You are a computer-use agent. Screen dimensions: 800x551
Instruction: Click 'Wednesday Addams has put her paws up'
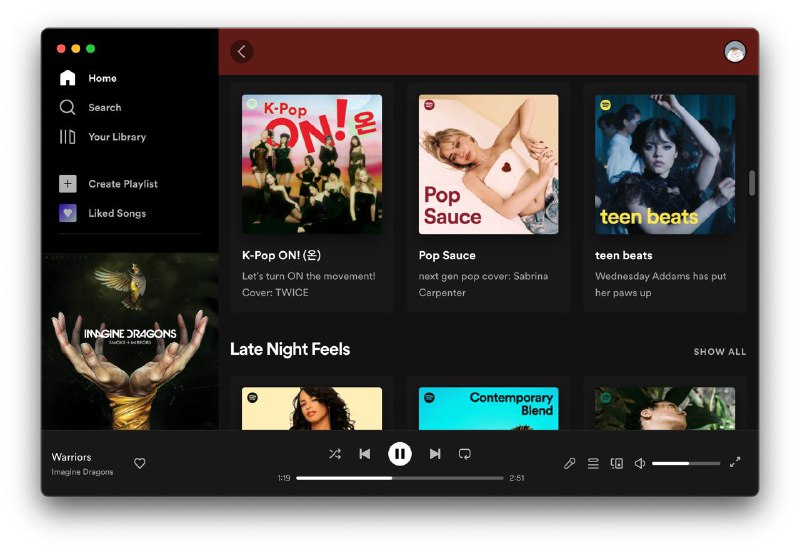[660, 284]
